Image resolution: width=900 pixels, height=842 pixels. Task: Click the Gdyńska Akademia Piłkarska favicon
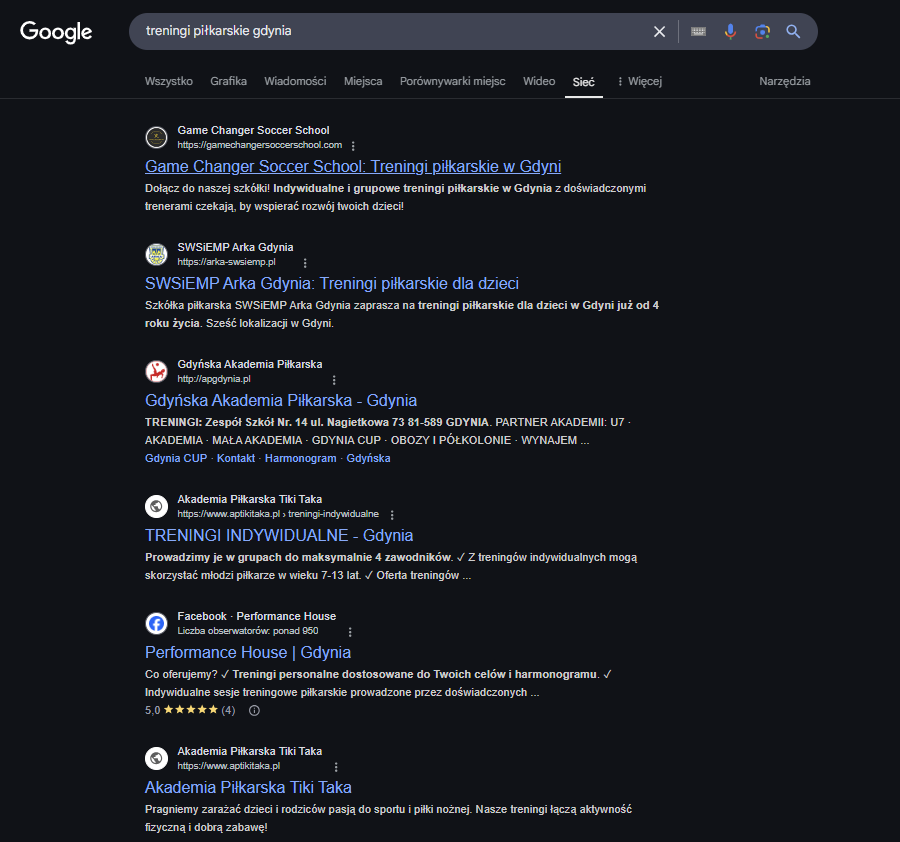(156, 372)
